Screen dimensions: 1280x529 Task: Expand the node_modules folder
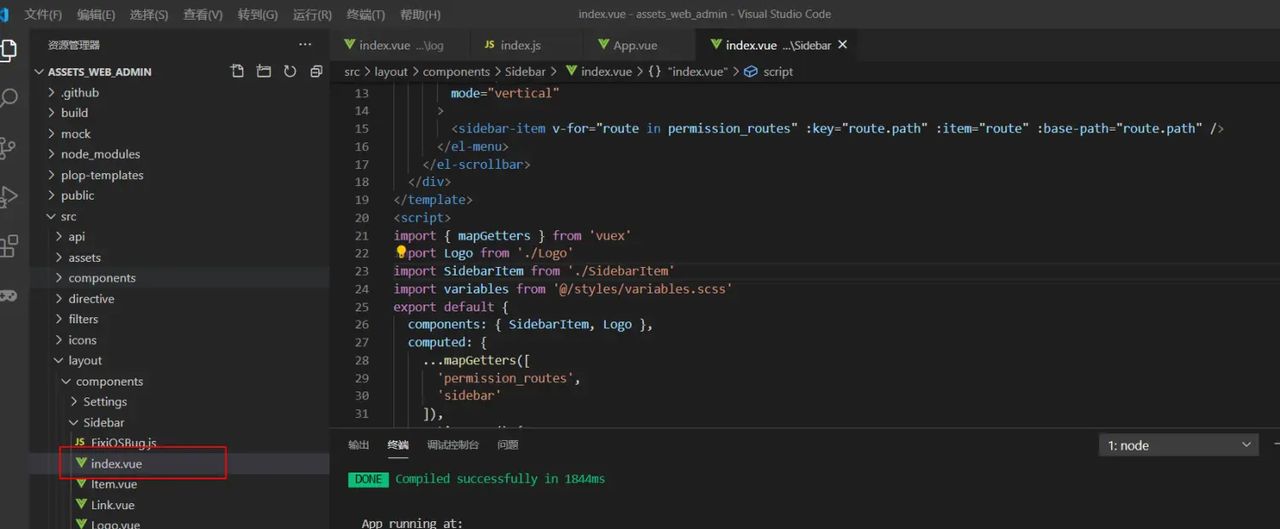100,154
